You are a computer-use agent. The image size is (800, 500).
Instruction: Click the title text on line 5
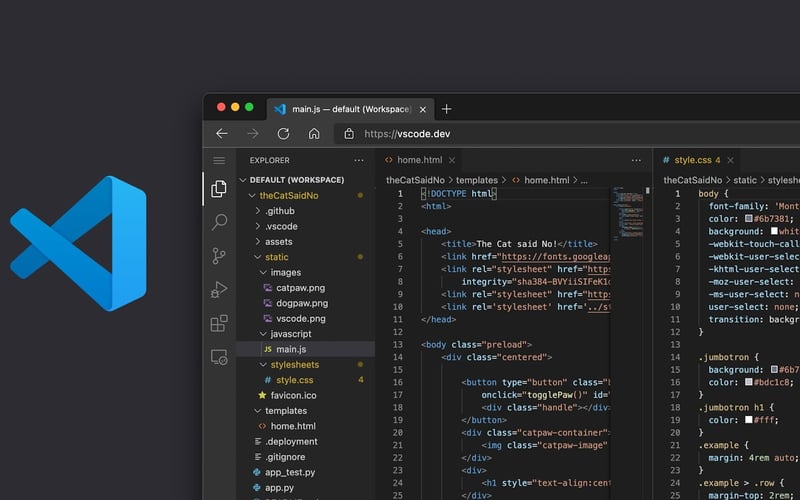pyautogui.click(x=517, y=244)
